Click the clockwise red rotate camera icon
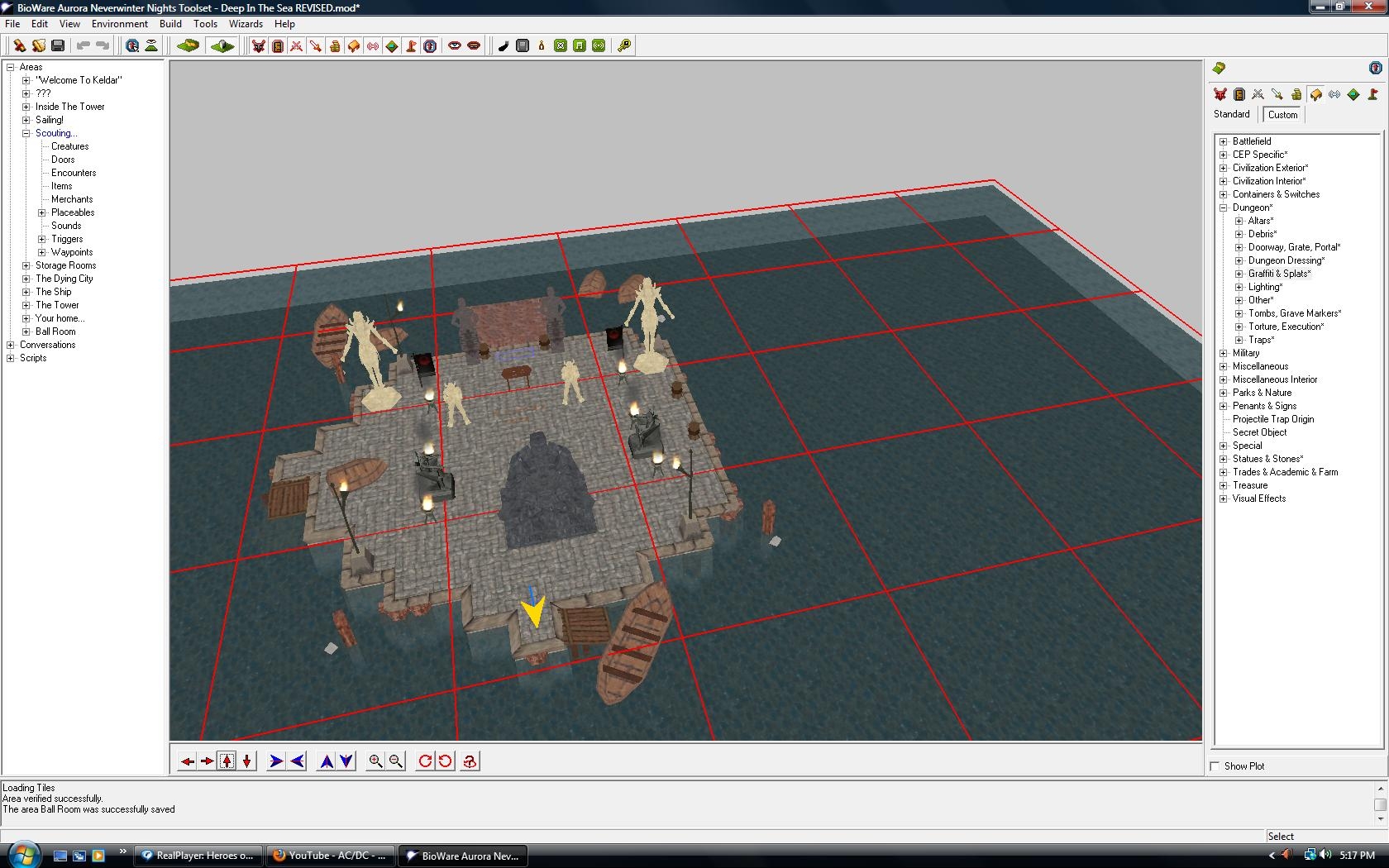This screenshot has height=868, width=1389. [x=425, y=761]
